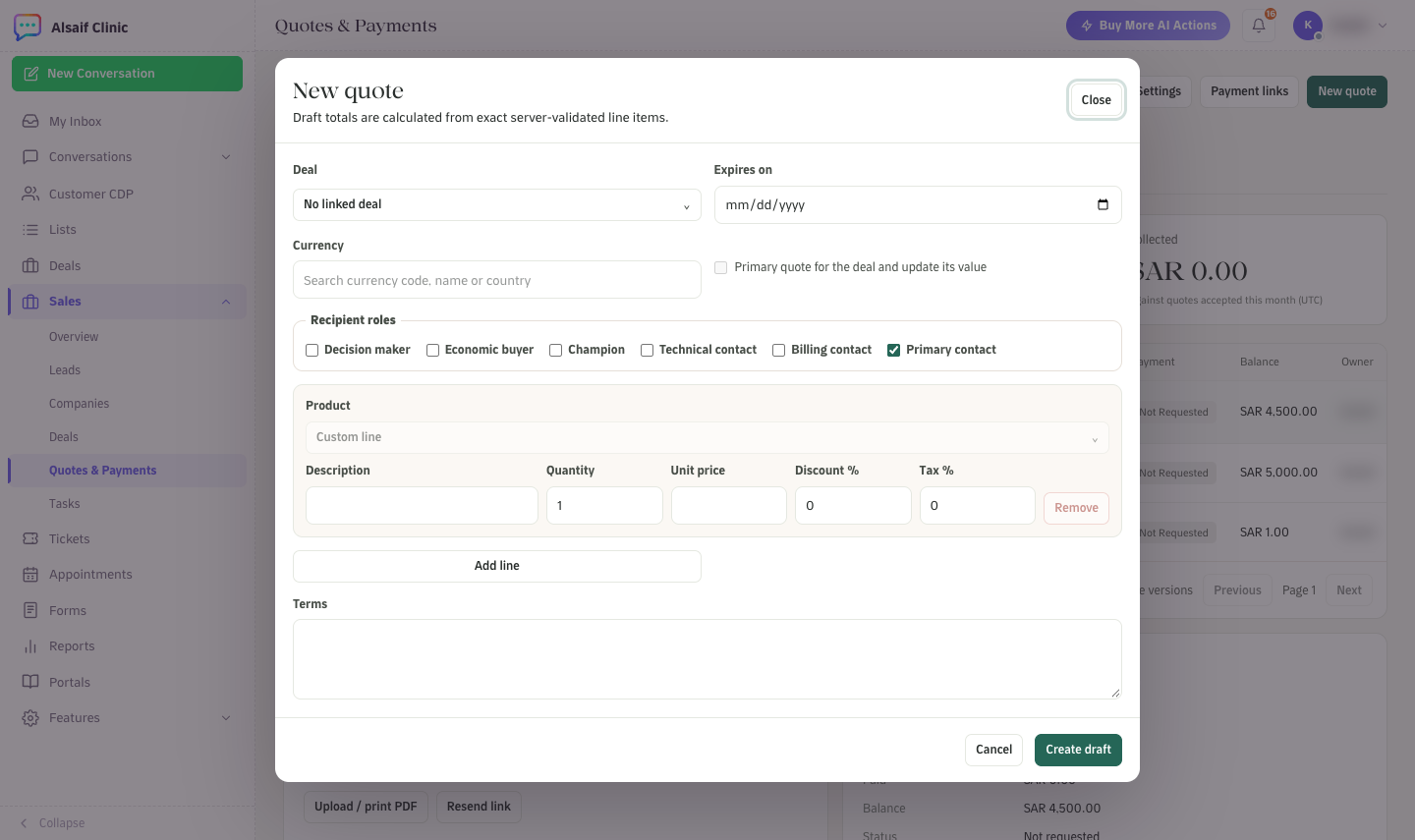Open the date picker calendar icon
Image resolution: width=1415 pixels, height=840 pixels.
tap(1103, 204)
